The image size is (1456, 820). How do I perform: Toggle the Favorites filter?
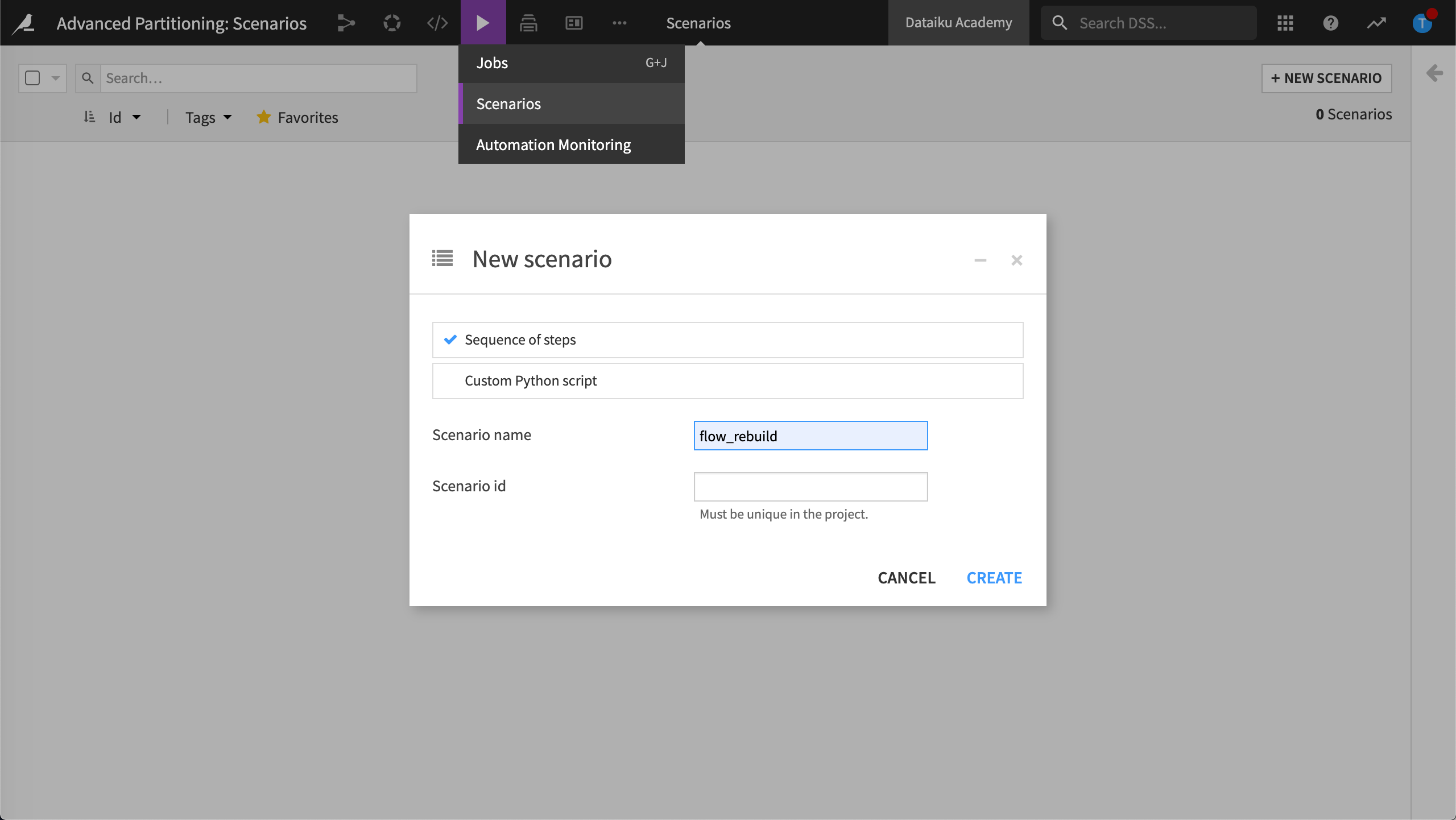click(x=296, y=117)
